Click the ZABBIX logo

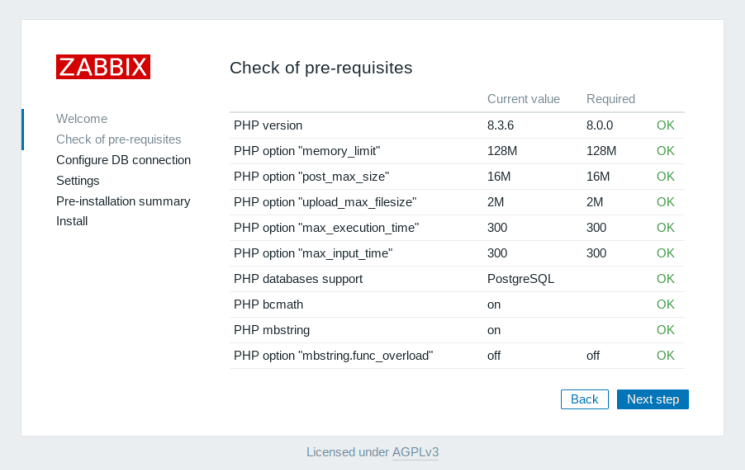click(x=103, y=67)
